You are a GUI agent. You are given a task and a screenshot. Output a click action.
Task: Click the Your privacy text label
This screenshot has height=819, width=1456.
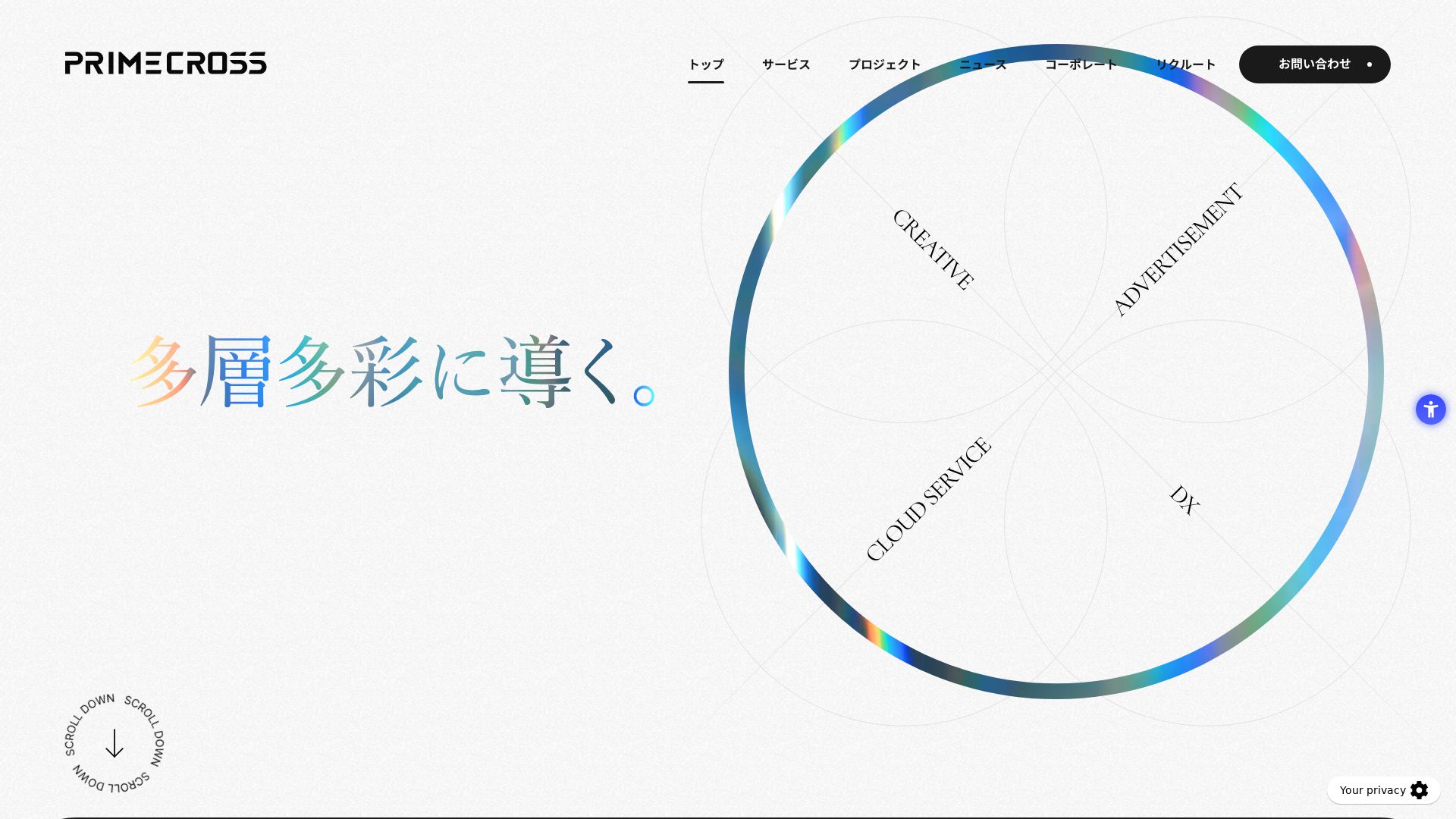(1372, 790)
